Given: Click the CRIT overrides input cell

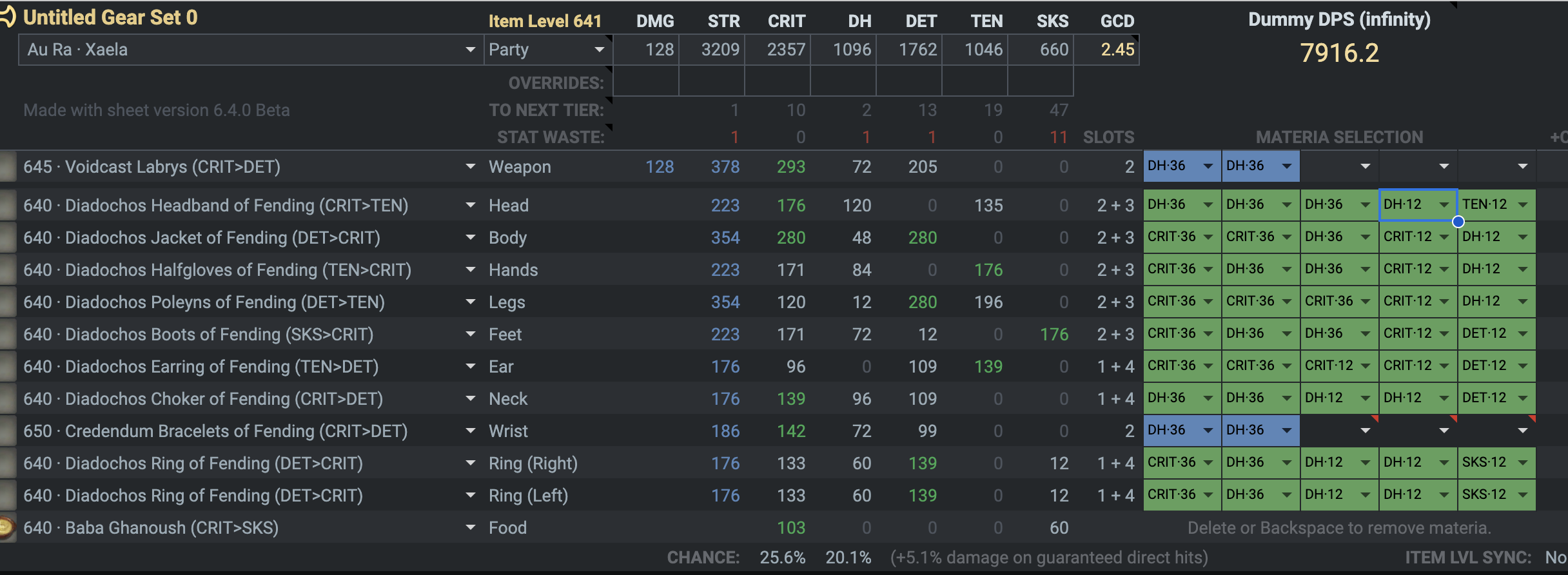Looking at the screenshot, I should [x=777, y=83].
